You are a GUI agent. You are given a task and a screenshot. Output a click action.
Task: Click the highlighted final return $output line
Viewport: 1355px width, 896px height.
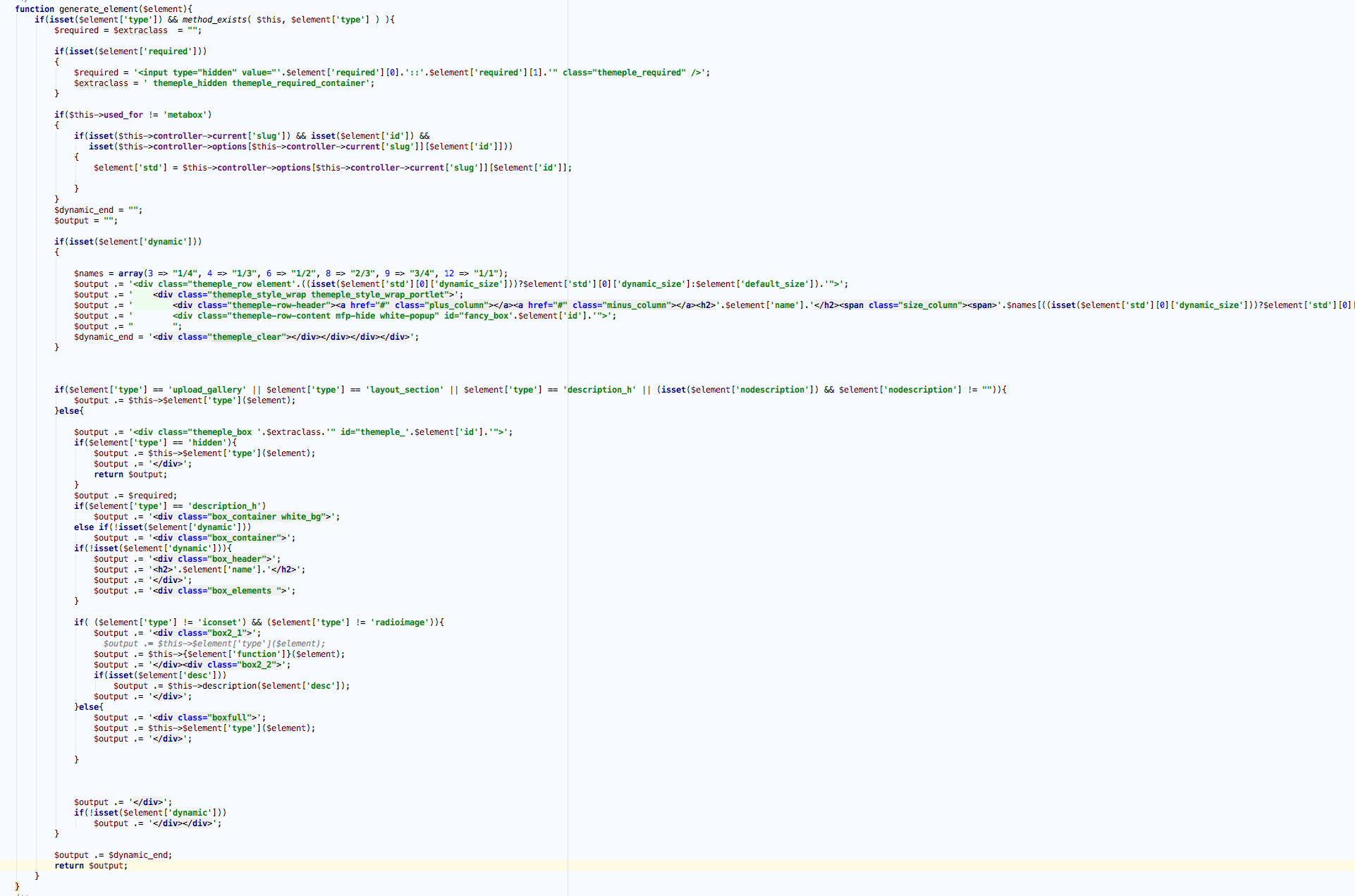click(x=91, y=866)
